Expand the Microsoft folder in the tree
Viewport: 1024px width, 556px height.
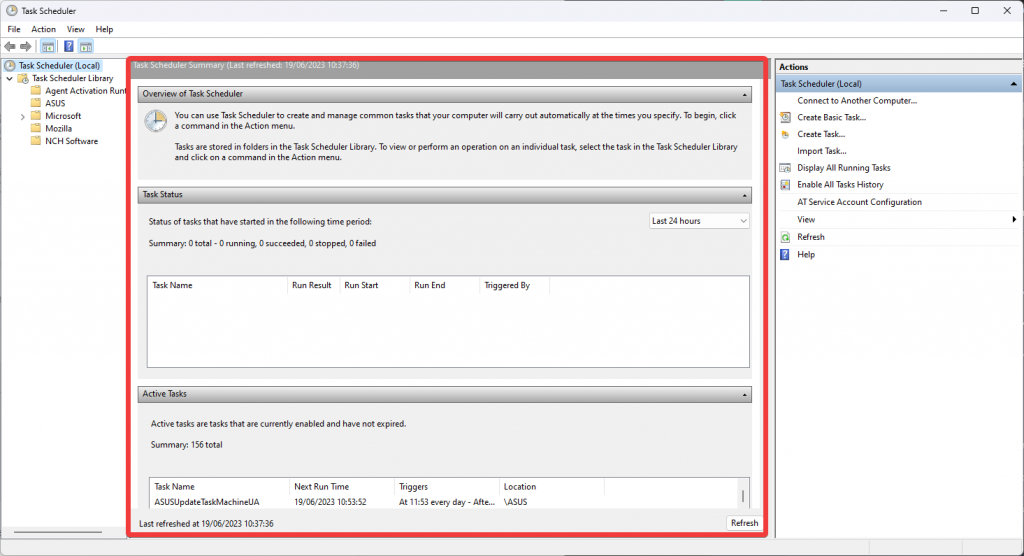(23, 116)
